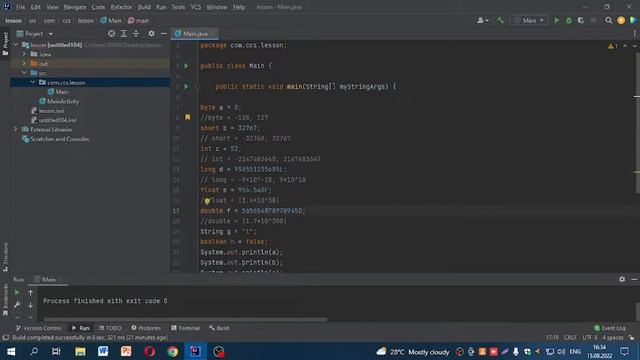Screen dimensions: 640x360
Task: Collapse all icon in Project panel
Action: tap(136, 33)
